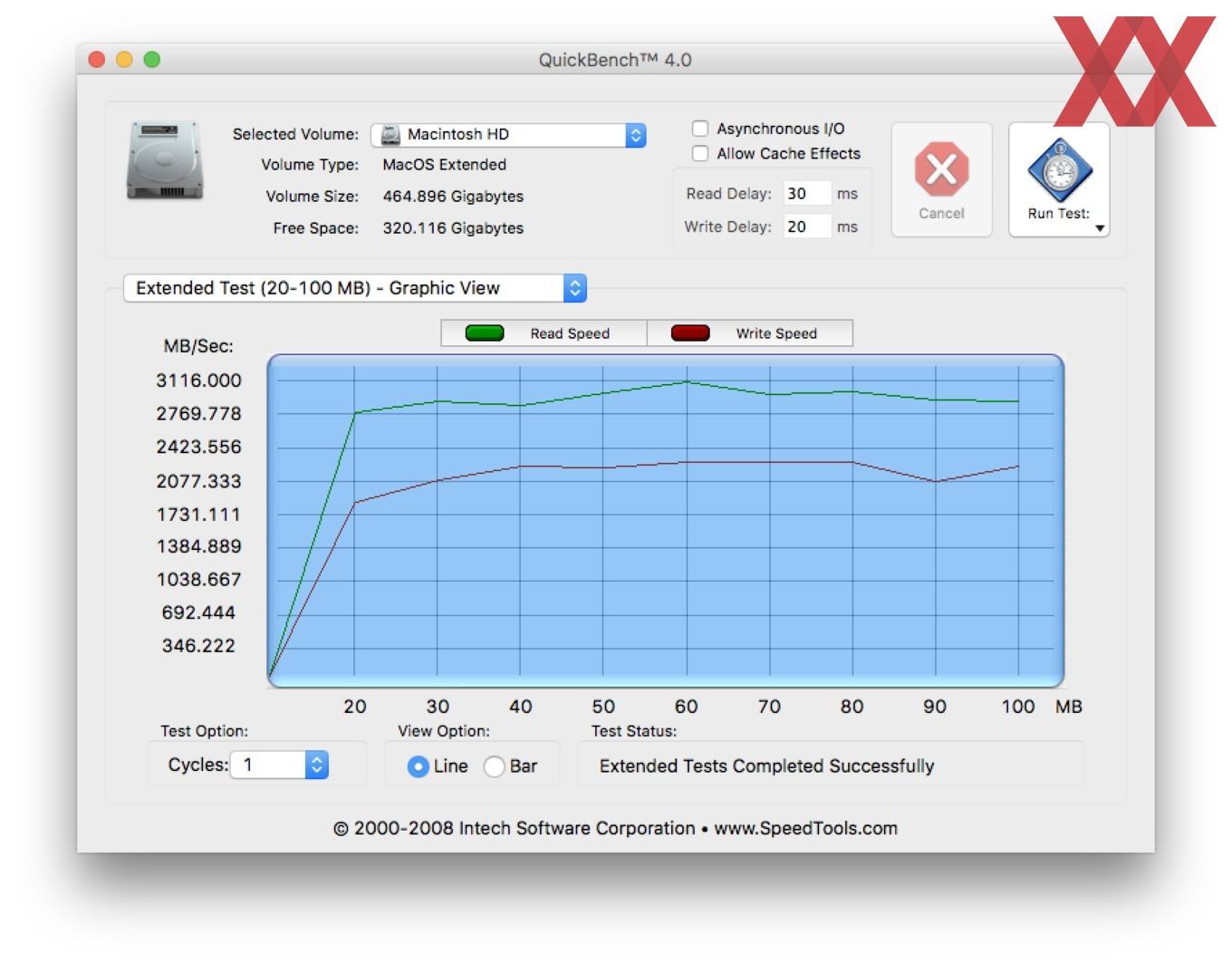Open the Selected Volume dropdown
This screenshot has width=1232, height=963.
pos(508,135)
